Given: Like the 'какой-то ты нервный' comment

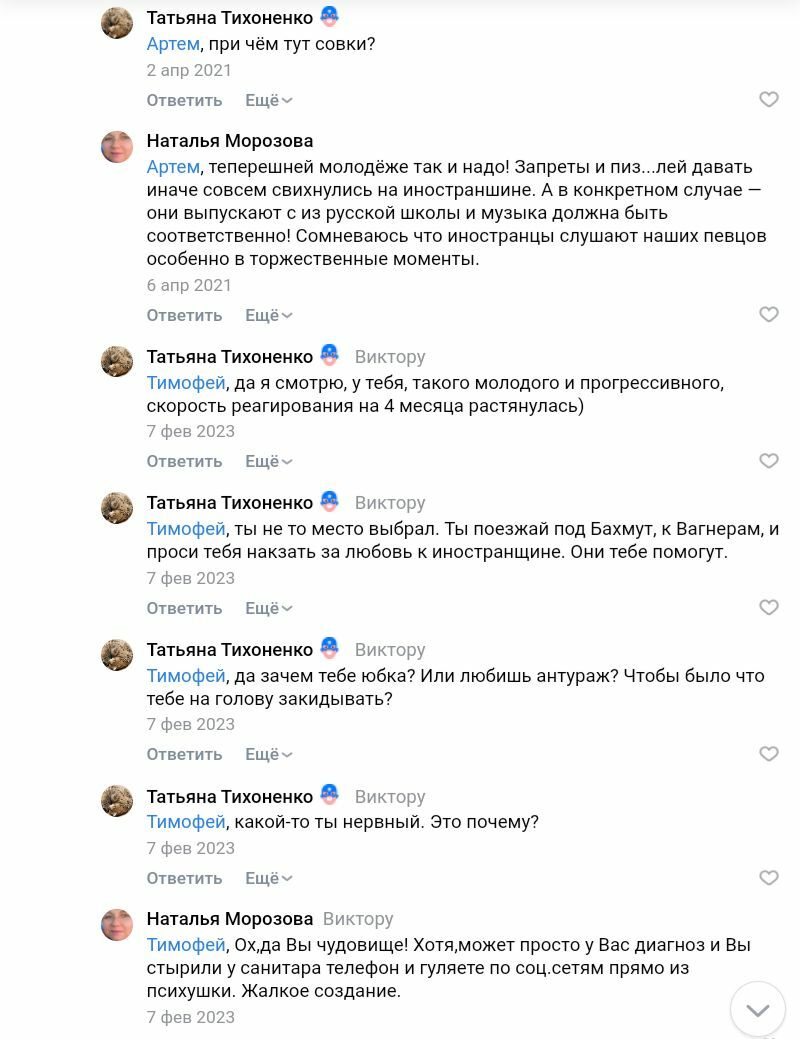Looking at the screenshot, I should coord(768,878).
